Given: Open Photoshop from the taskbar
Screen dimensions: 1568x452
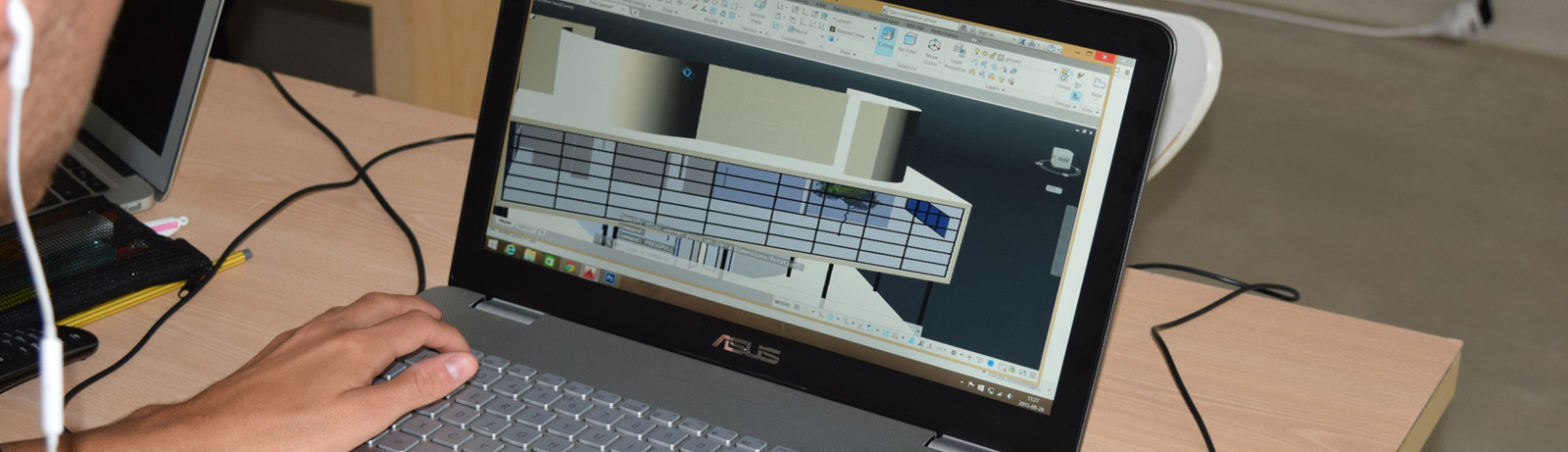Looking at the screenshot, I should [x=610, y=278].
